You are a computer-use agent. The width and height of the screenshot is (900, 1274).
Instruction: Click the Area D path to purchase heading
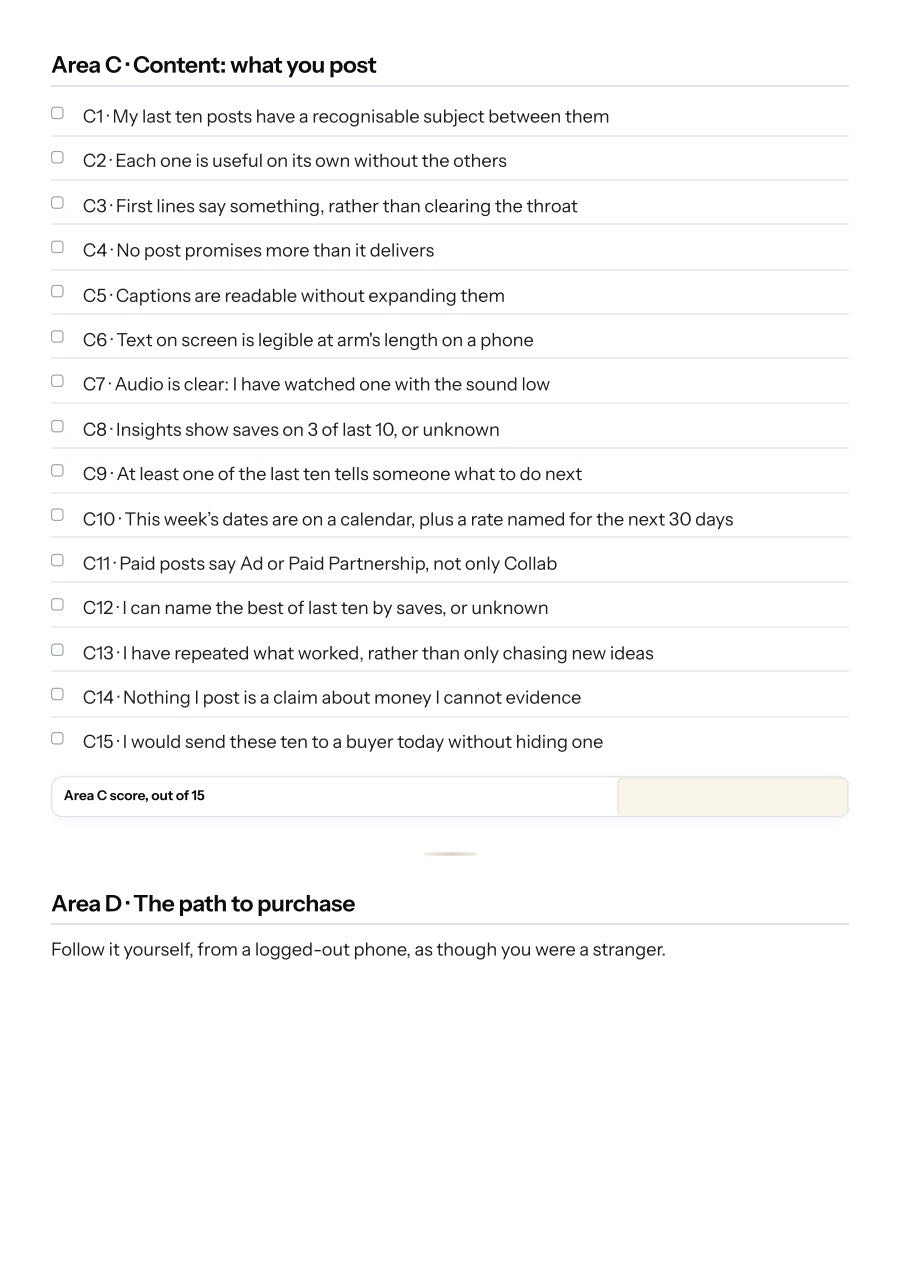point(203,904)
